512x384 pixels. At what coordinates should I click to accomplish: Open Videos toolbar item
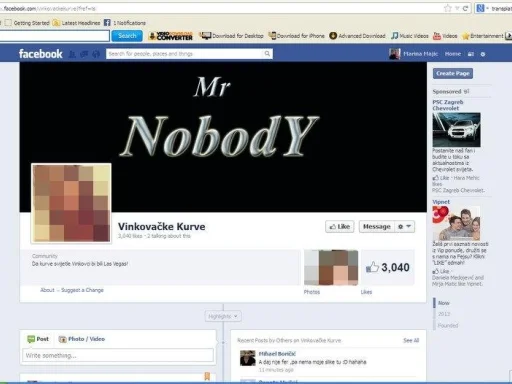pos(445,36)
